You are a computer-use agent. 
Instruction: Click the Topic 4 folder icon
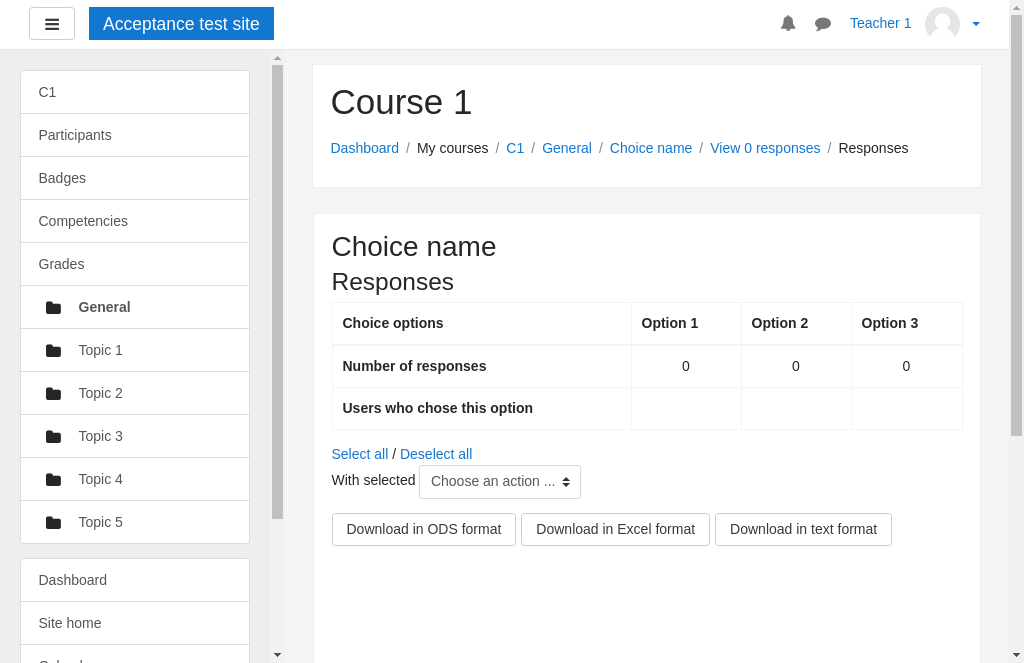tap(54, 480)
